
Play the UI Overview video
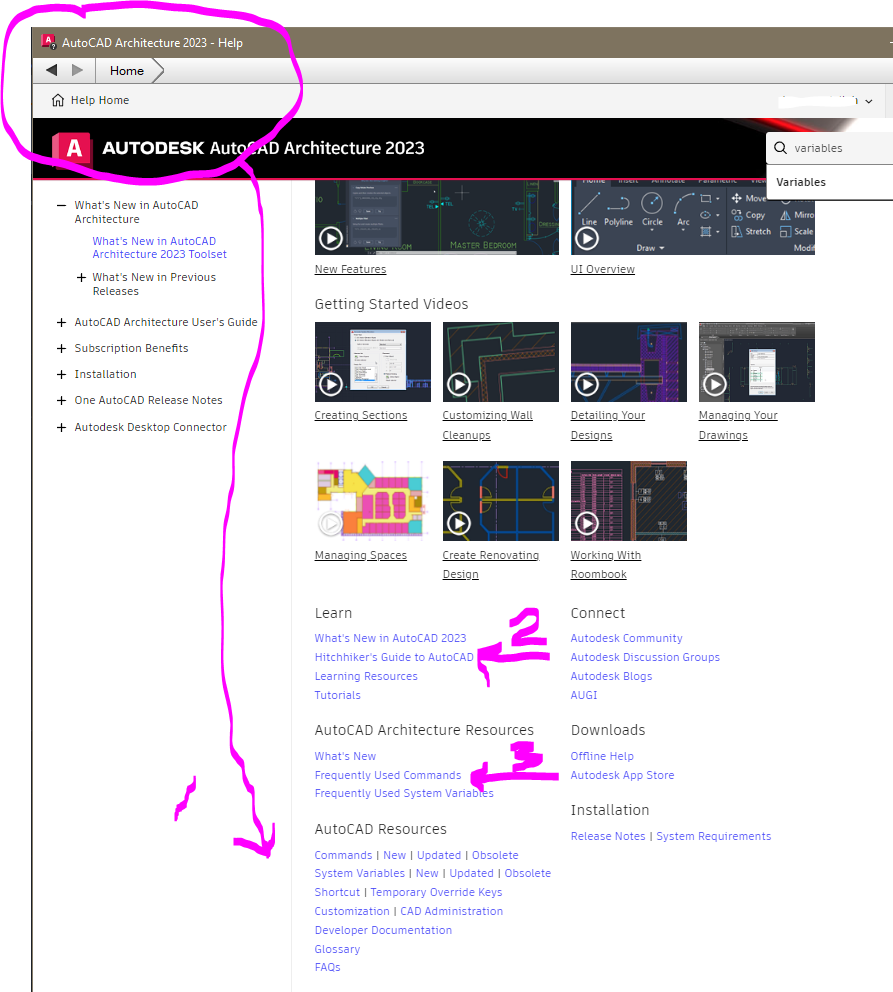point(586,238)
